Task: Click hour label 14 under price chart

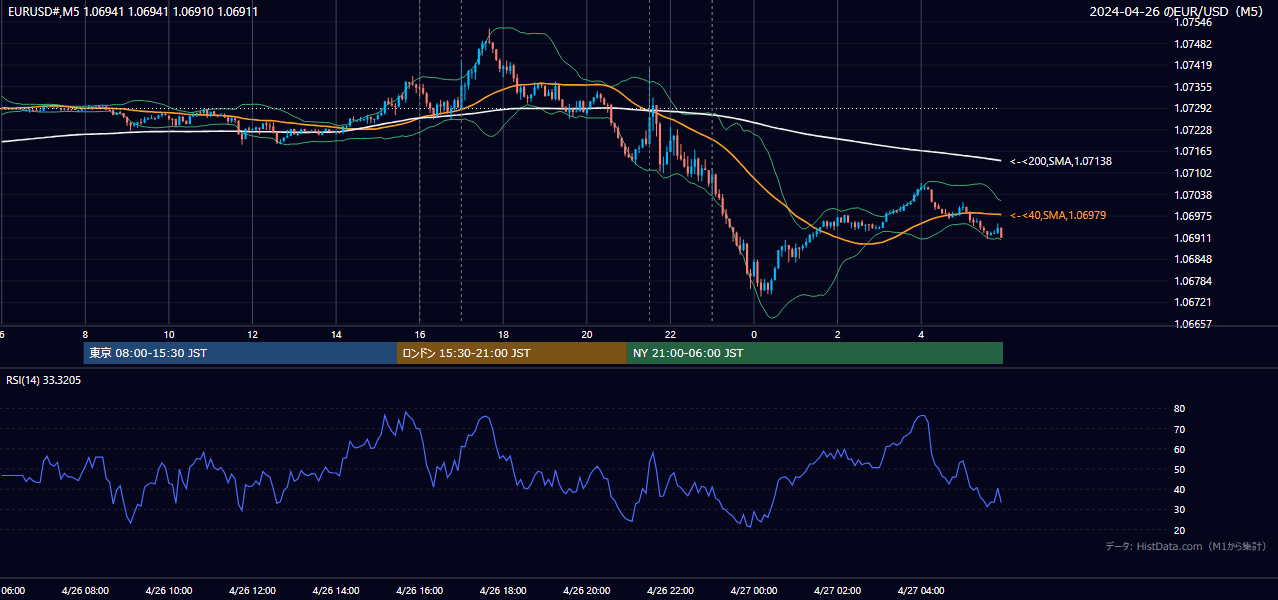Action: [336, 334]
